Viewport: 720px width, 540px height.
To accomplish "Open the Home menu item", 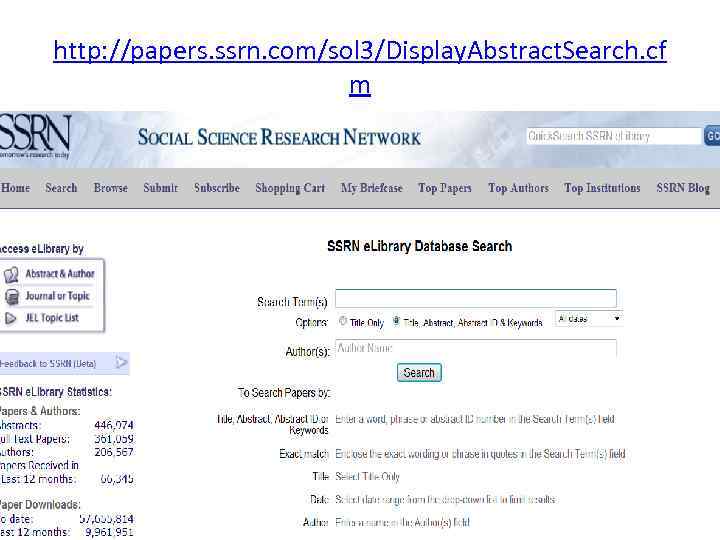I will 15,188.
